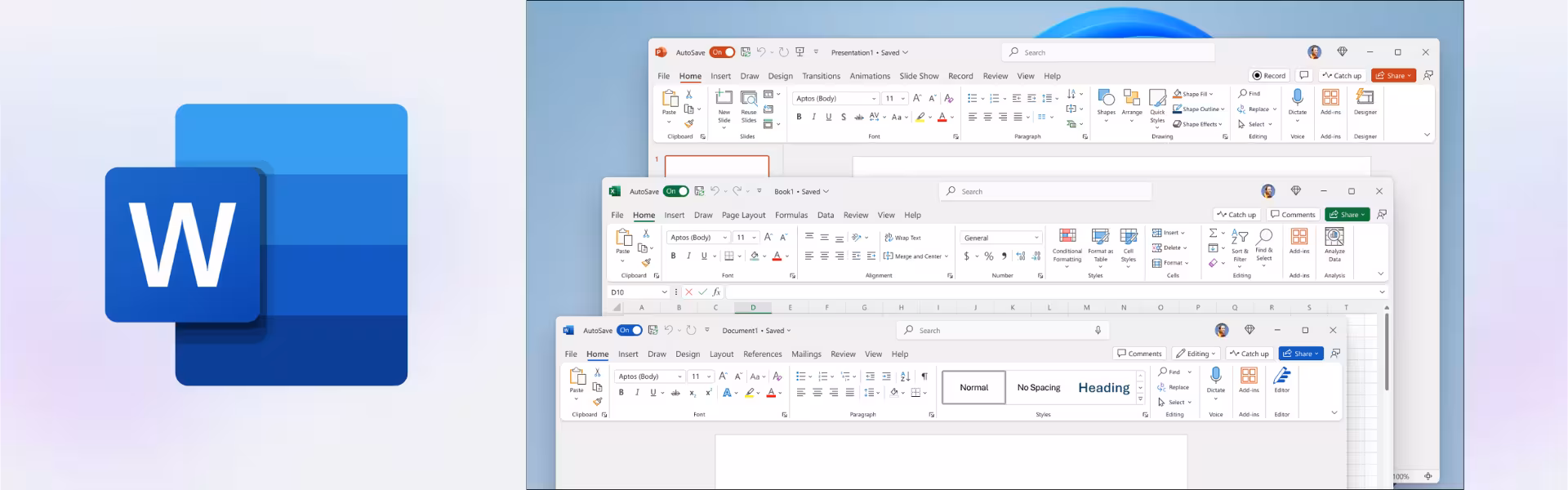Screen dimensions: 1568x490
Task: Click the Format Painter in Word clipboard group
Action: [x=598, y=401]
